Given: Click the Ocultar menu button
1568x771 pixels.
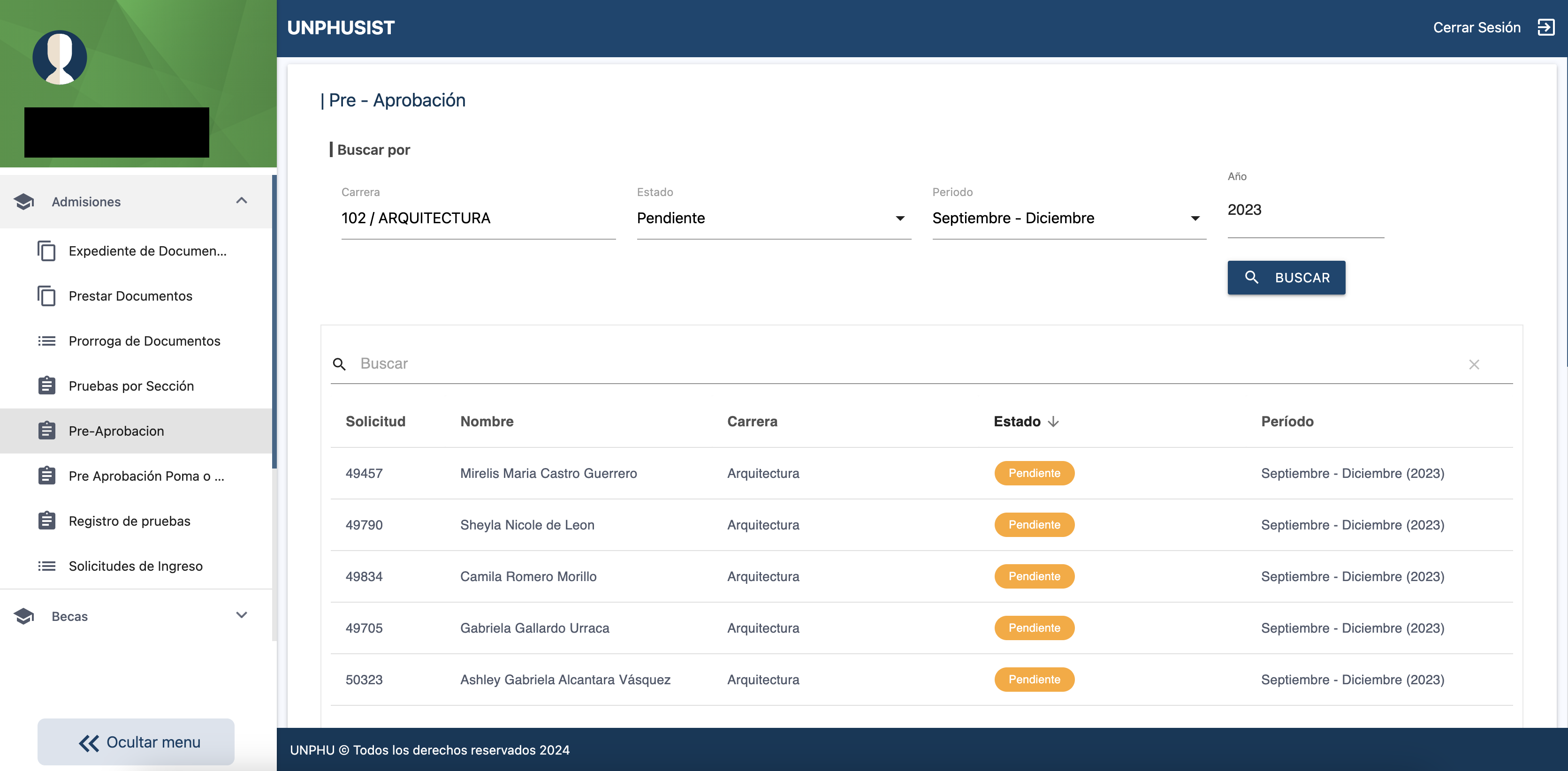Looking at the screenshot, I should point(136,742).
